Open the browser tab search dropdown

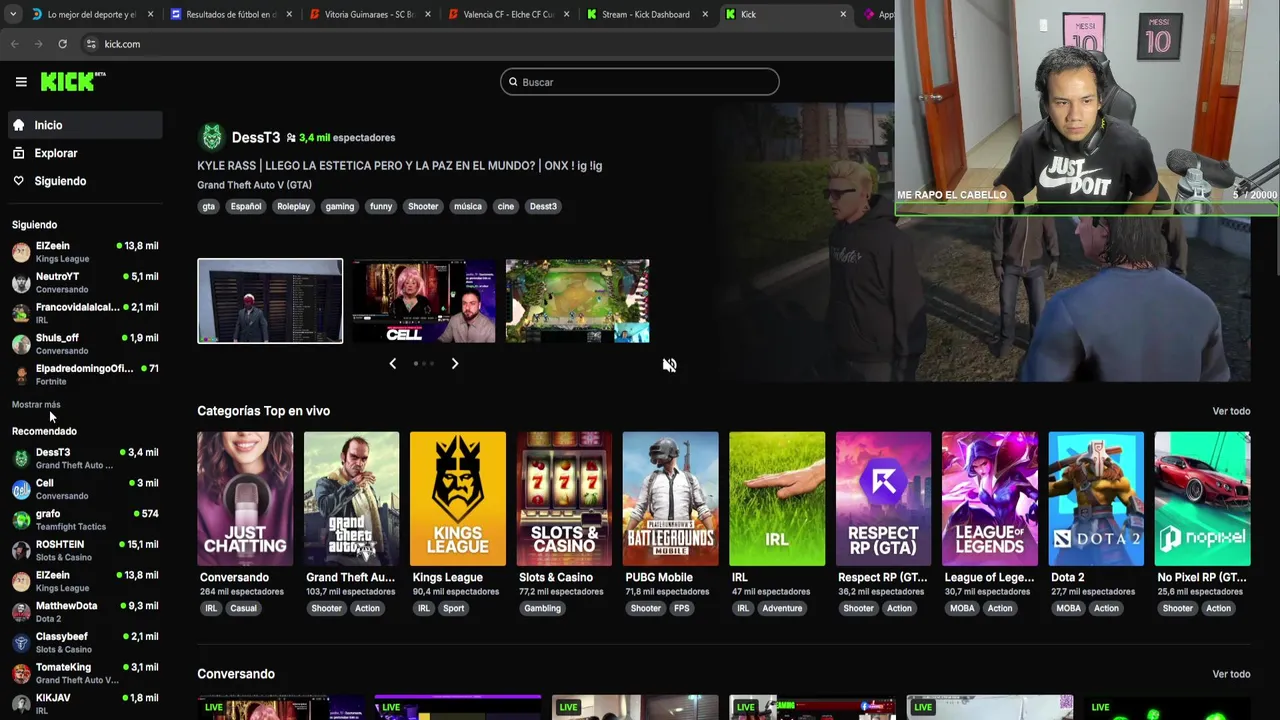12,14
